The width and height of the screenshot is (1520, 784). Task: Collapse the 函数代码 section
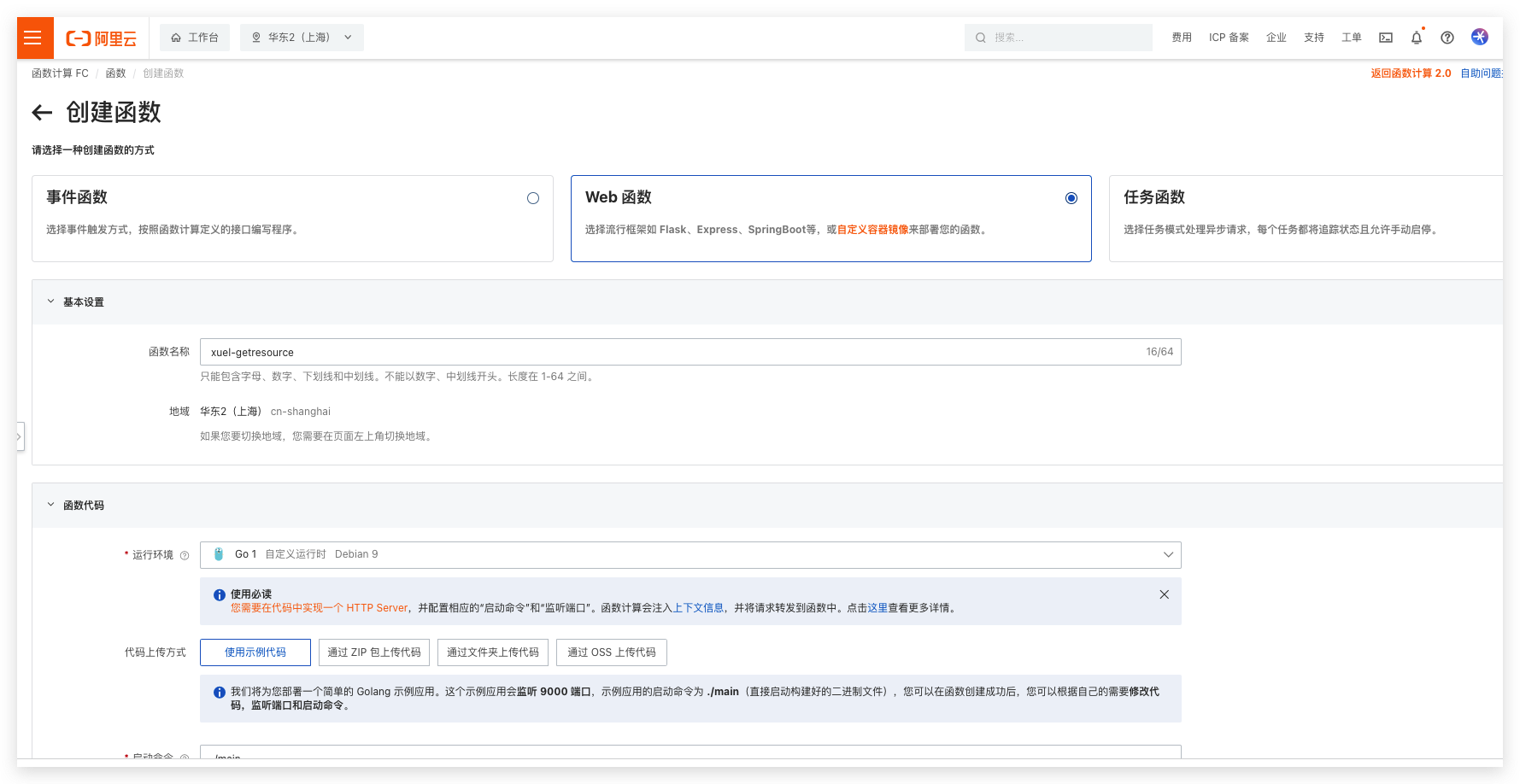click(x=50, y=505)
